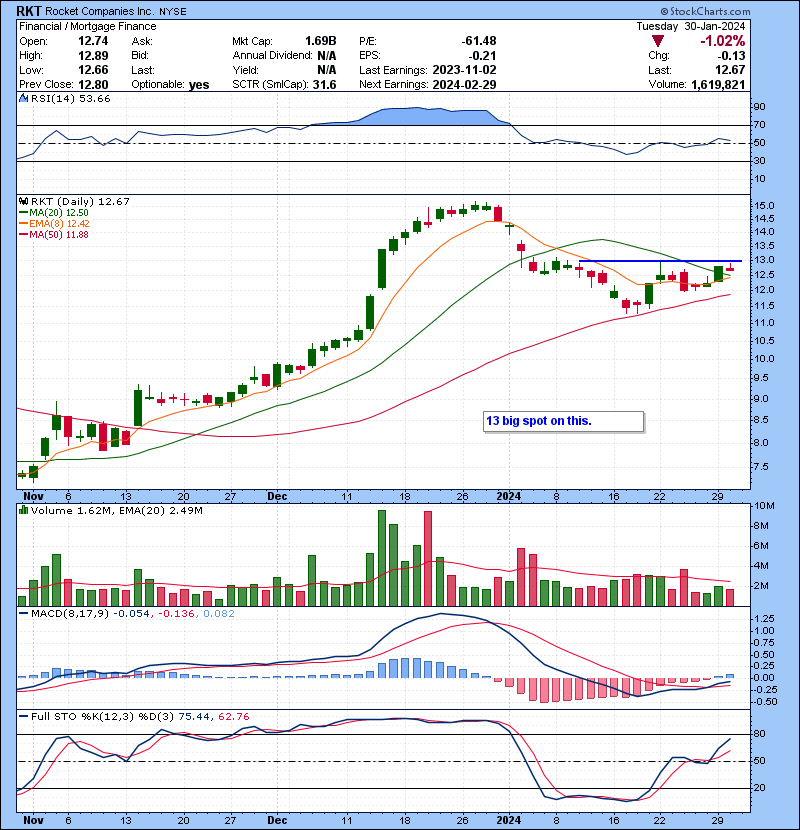Click the EPS value -0.21
The image size is (800, 830).
click(x=482, y=56)
